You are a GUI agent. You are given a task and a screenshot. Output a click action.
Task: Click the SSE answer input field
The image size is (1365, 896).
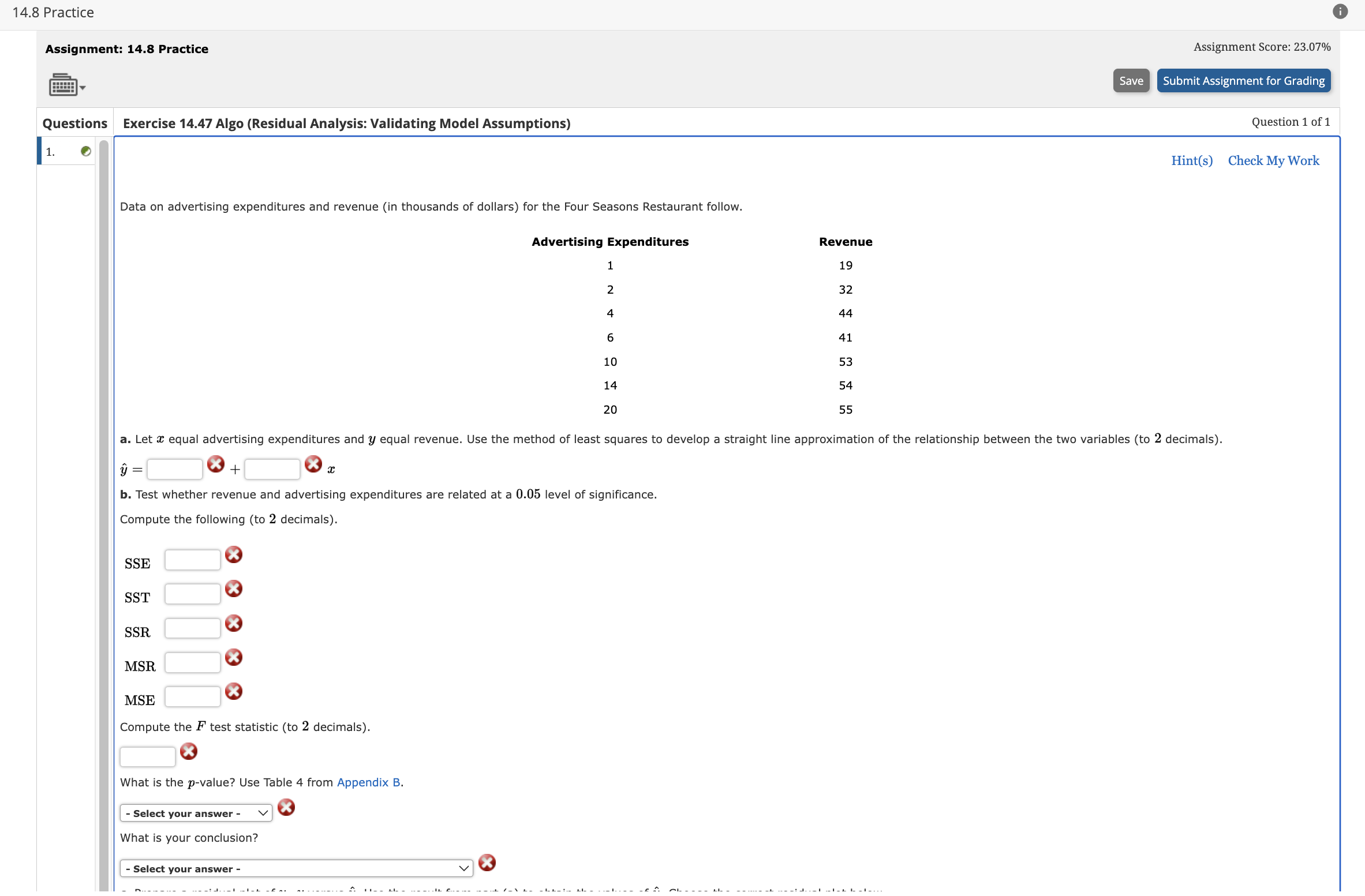click(x=192, y=559)
